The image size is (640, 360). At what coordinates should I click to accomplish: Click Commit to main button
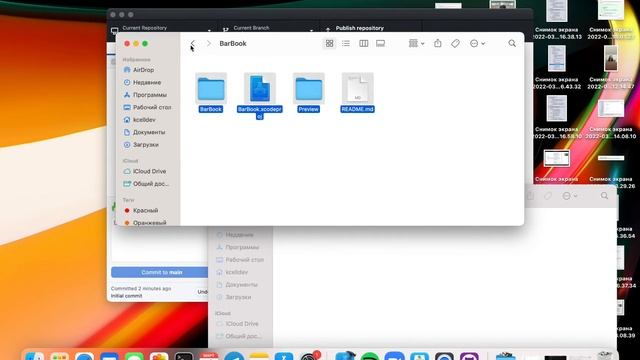160,272
